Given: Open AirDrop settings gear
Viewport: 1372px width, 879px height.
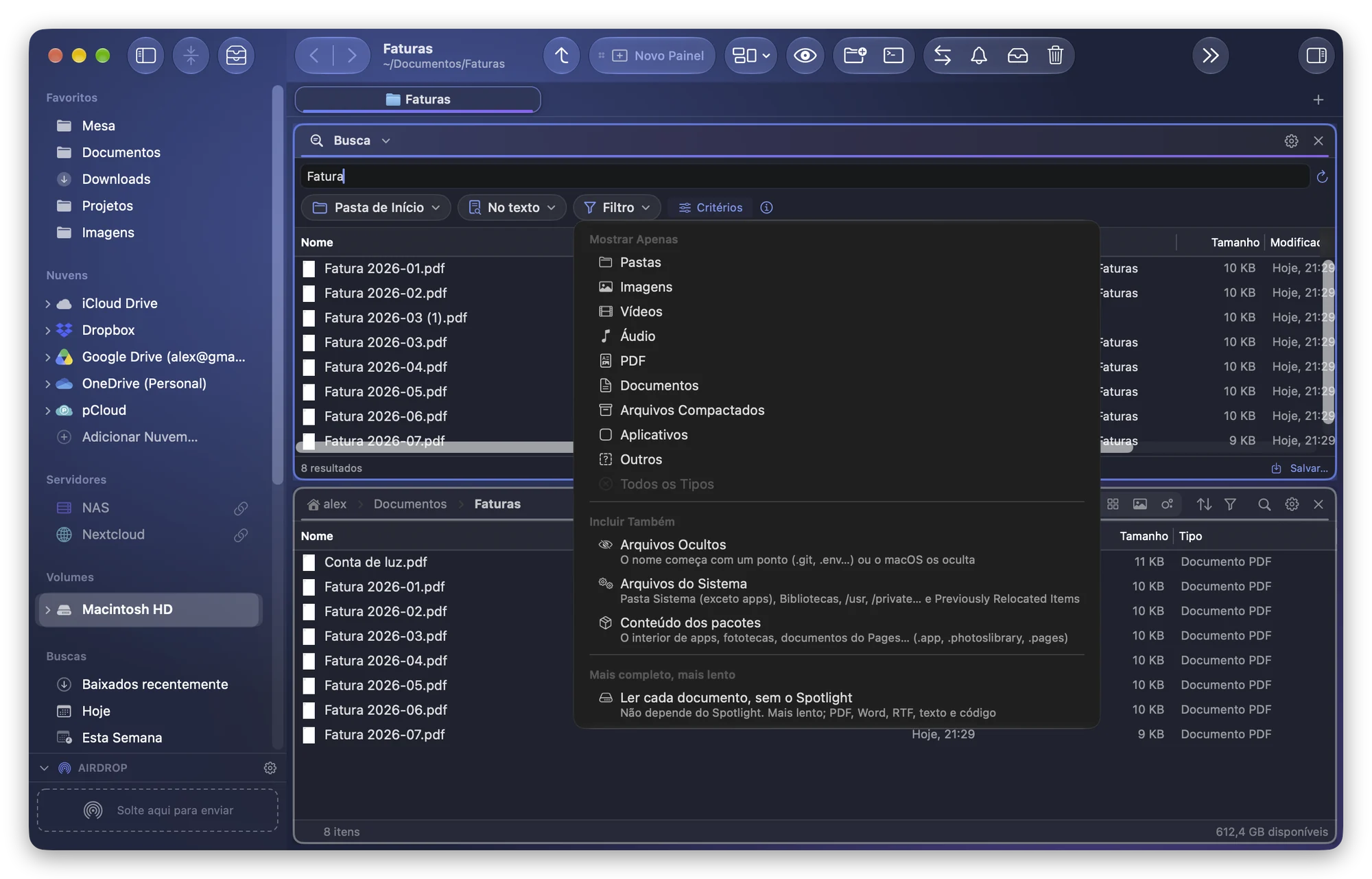Looking at the screenshot, I should coord(270,768).
